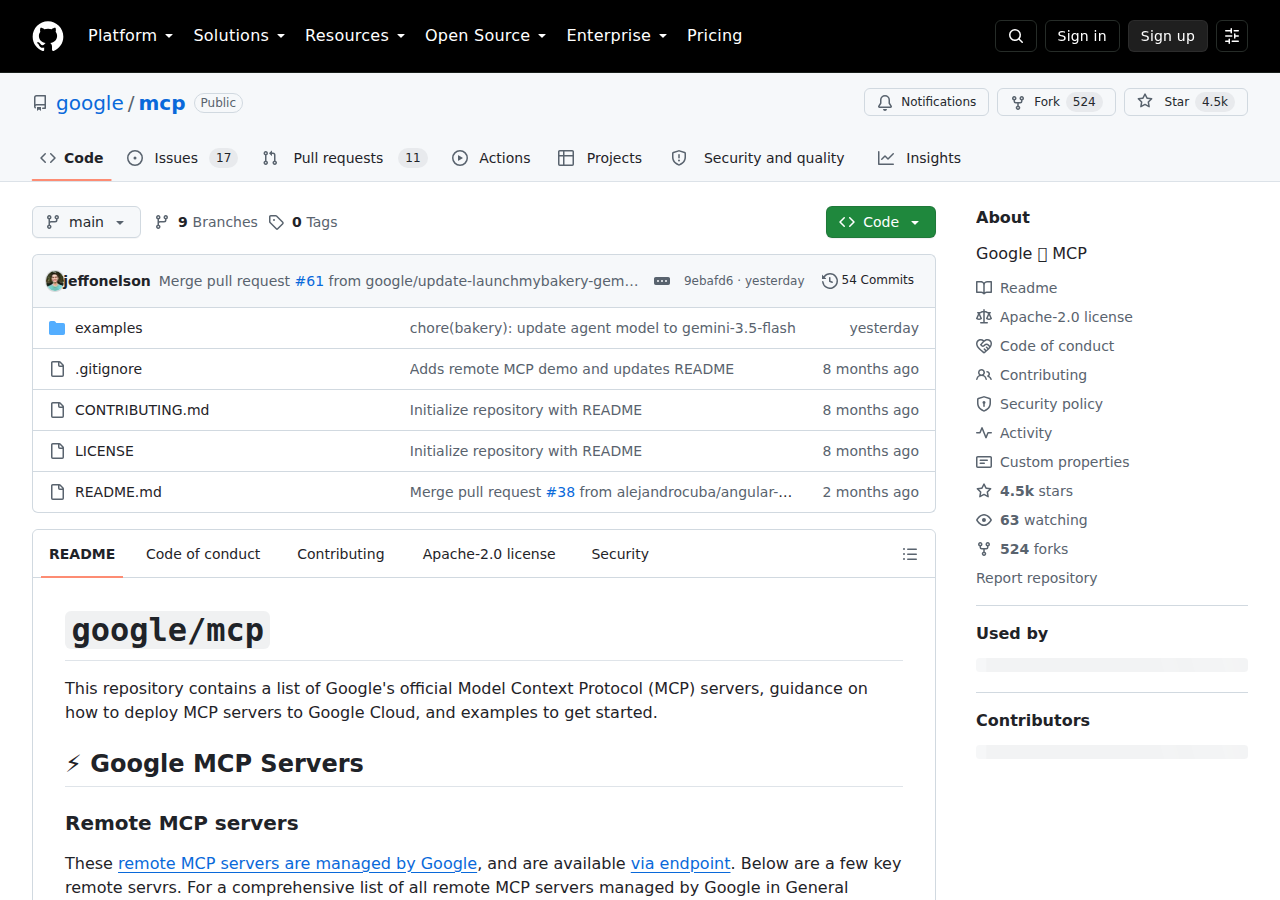
Task: Switch to the Pull requests tab
Action: click(345, 158)
